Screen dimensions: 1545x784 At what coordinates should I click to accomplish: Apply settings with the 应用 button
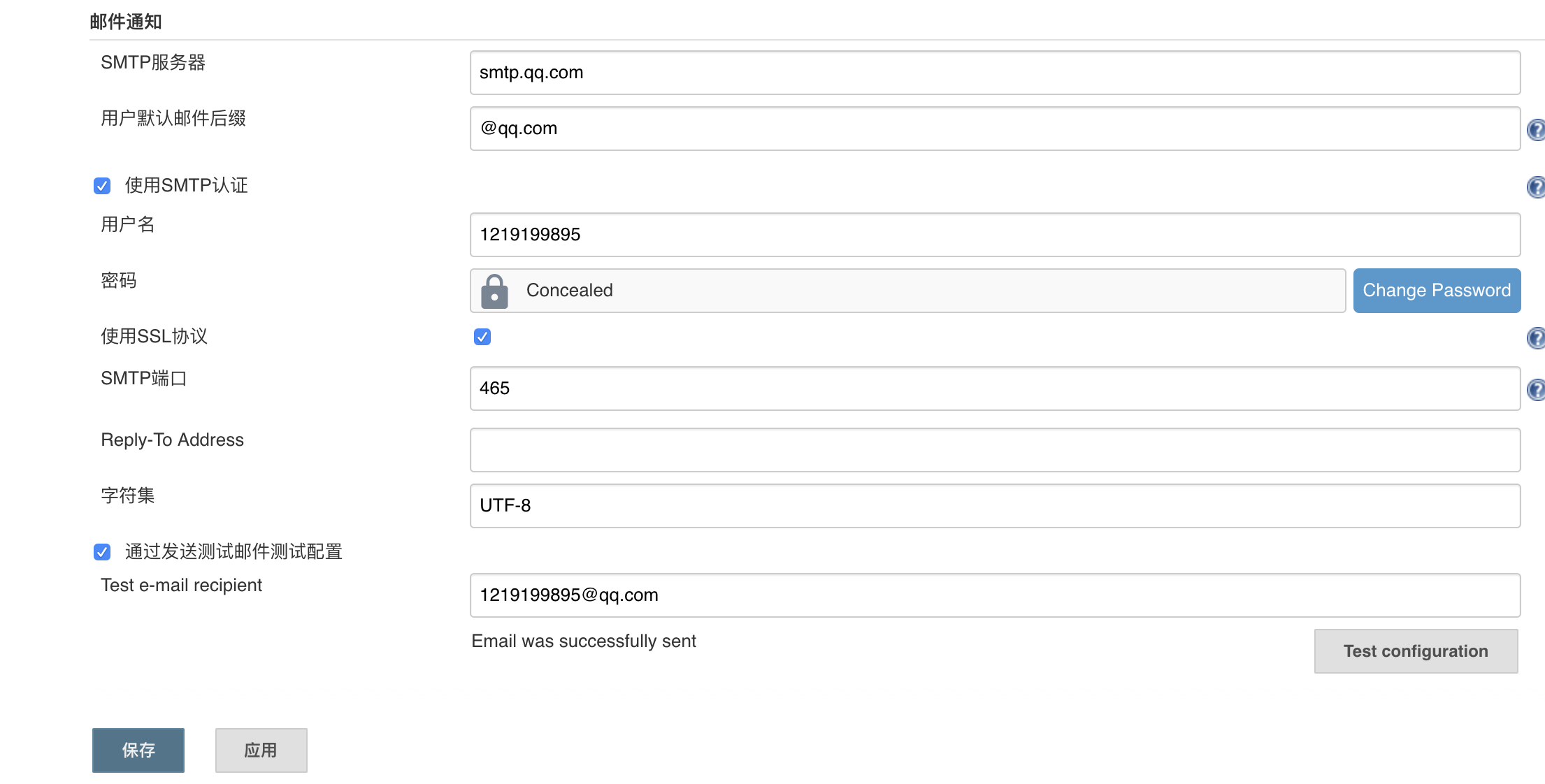(x=261, y=750)
